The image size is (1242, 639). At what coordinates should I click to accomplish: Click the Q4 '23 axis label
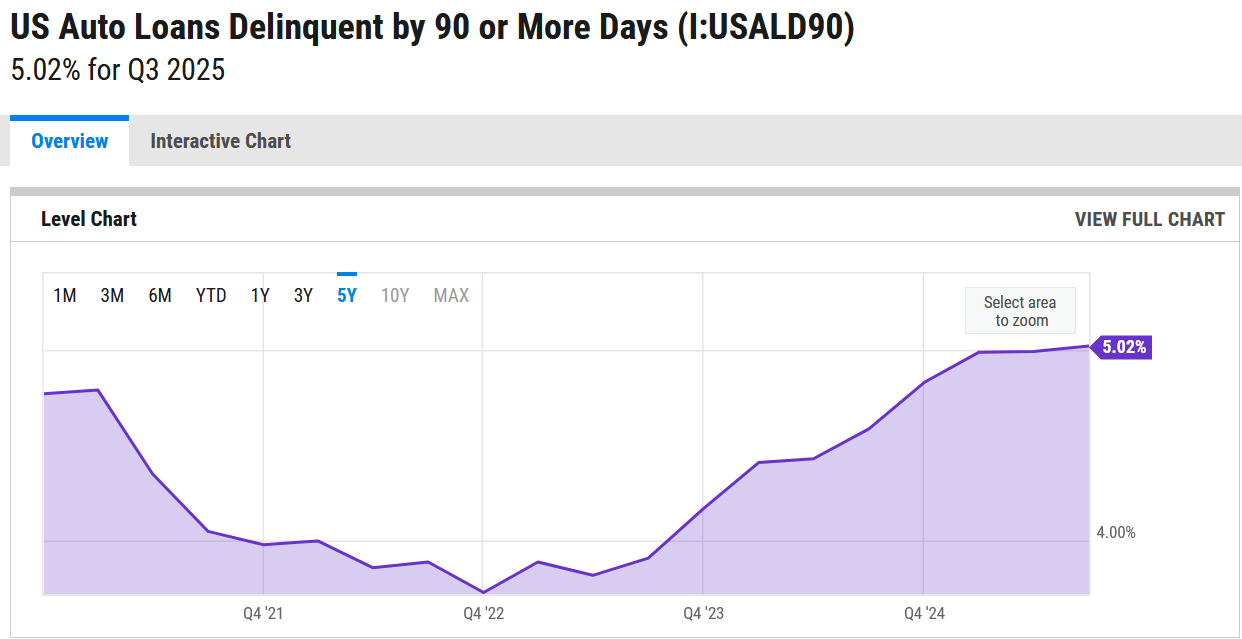(x=703, y=613)
